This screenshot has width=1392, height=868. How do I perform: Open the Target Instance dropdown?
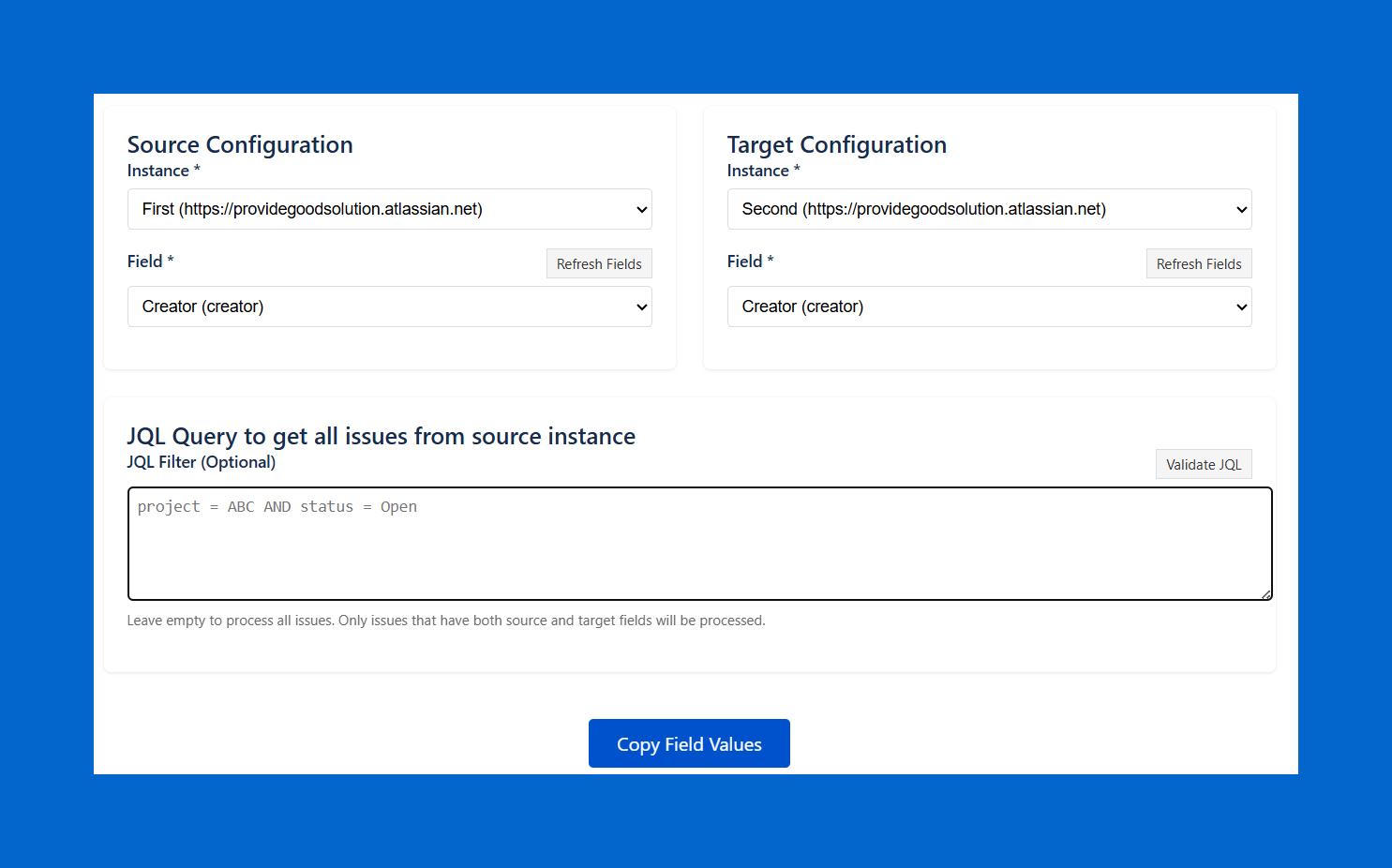click(x=989, y=209)
